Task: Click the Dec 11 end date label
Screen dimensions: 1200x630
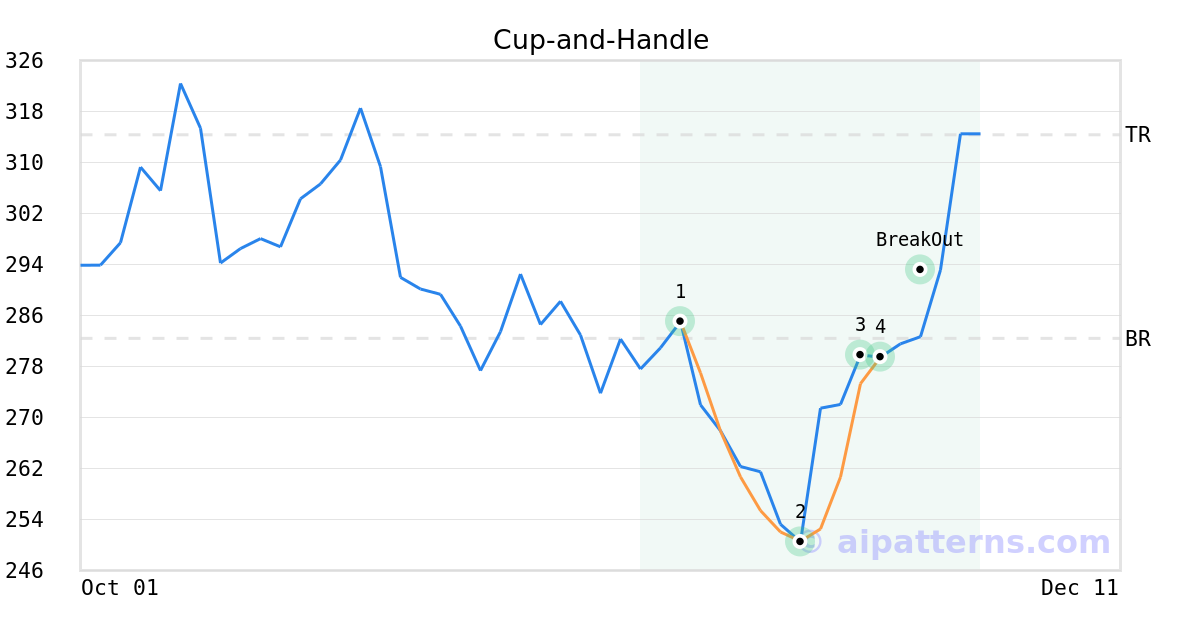Action: [x=1079, y=588]
